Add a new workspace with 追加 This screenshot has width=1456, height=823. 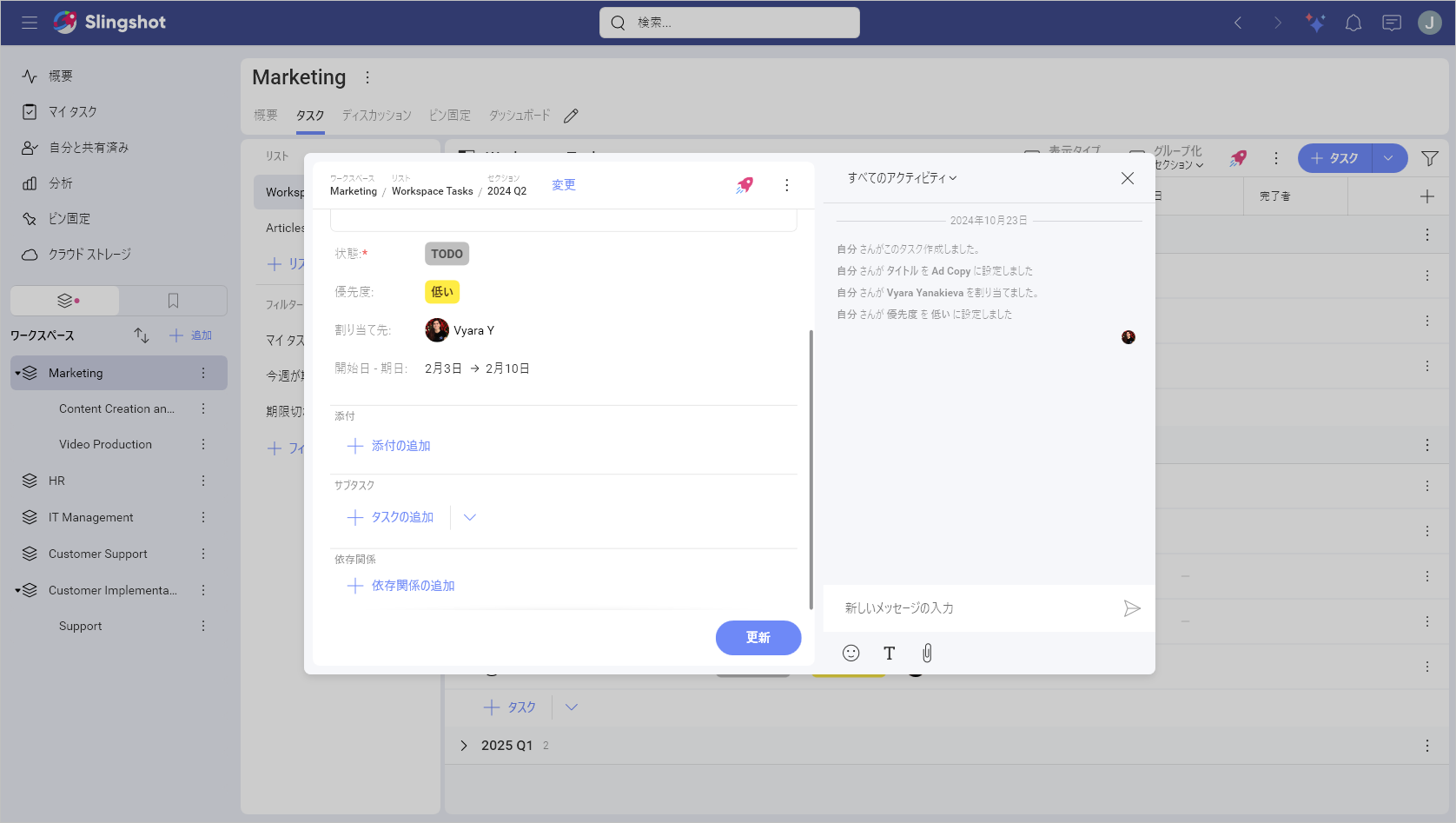[191, 335]
